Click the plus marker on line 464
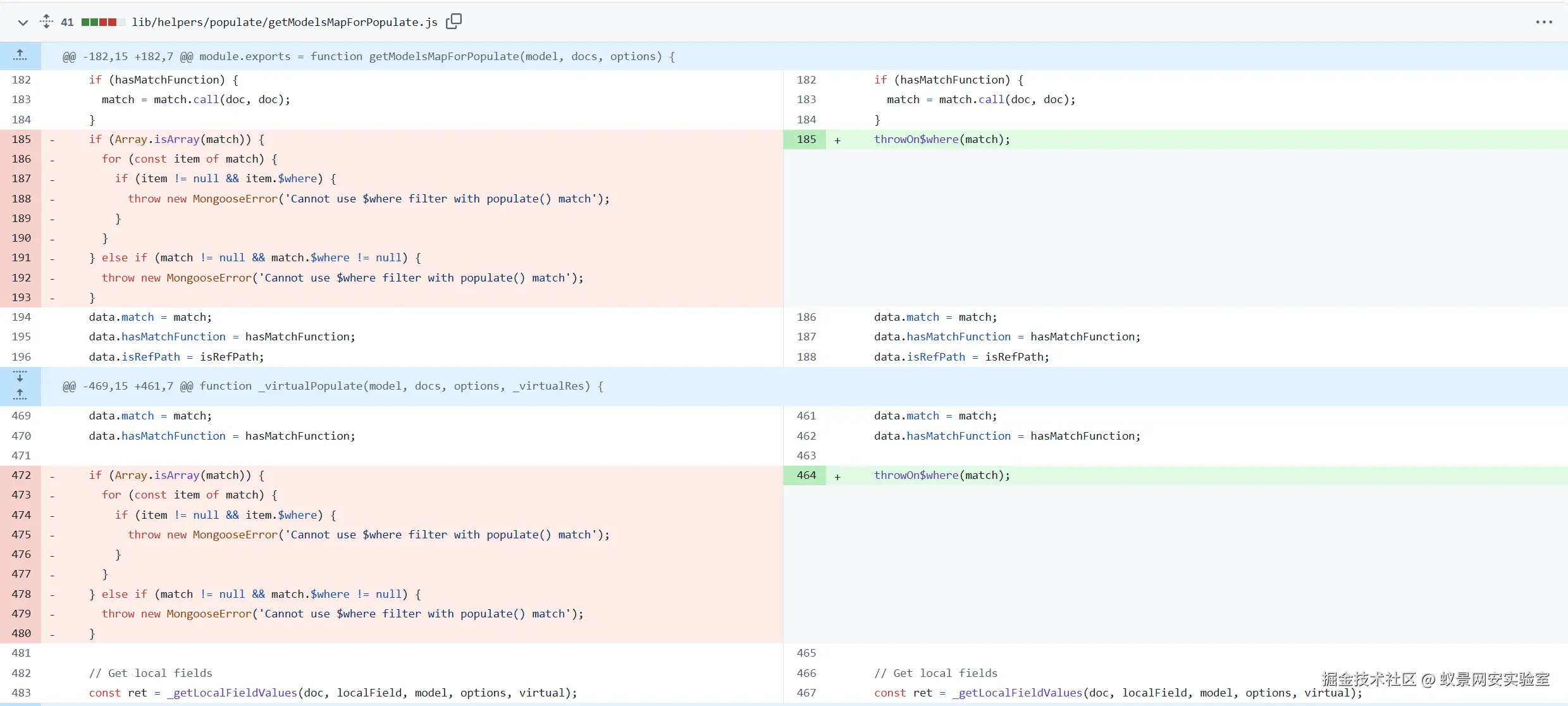 [x=837, y=476]
